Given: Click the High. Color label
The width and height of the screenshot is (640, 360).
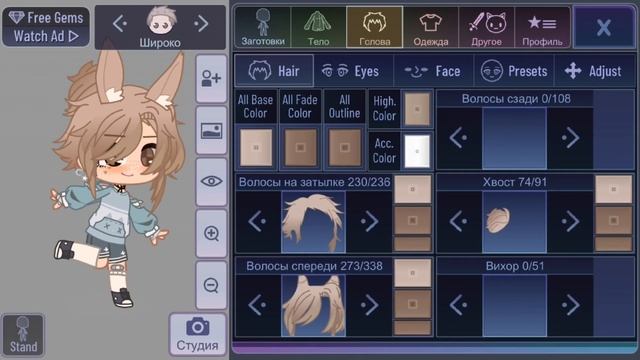Looking at the screenshot, I should 384,109.
